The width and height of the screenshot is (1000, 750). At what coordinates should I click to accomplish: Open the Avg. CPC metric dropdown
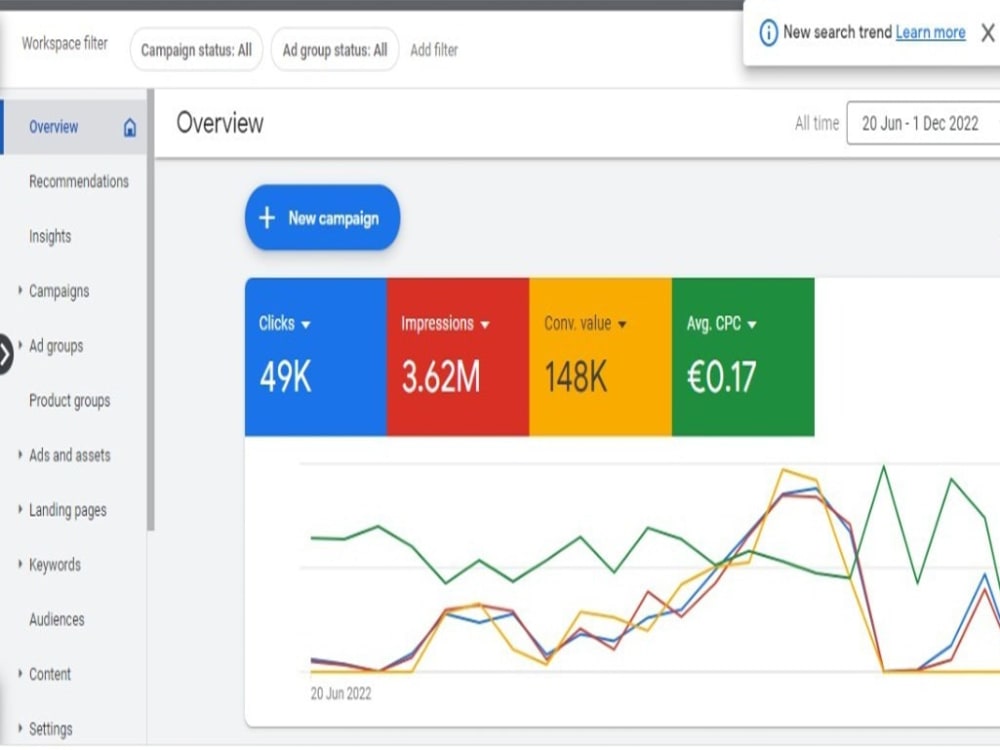pyautogui.click(x=721, y=324)
